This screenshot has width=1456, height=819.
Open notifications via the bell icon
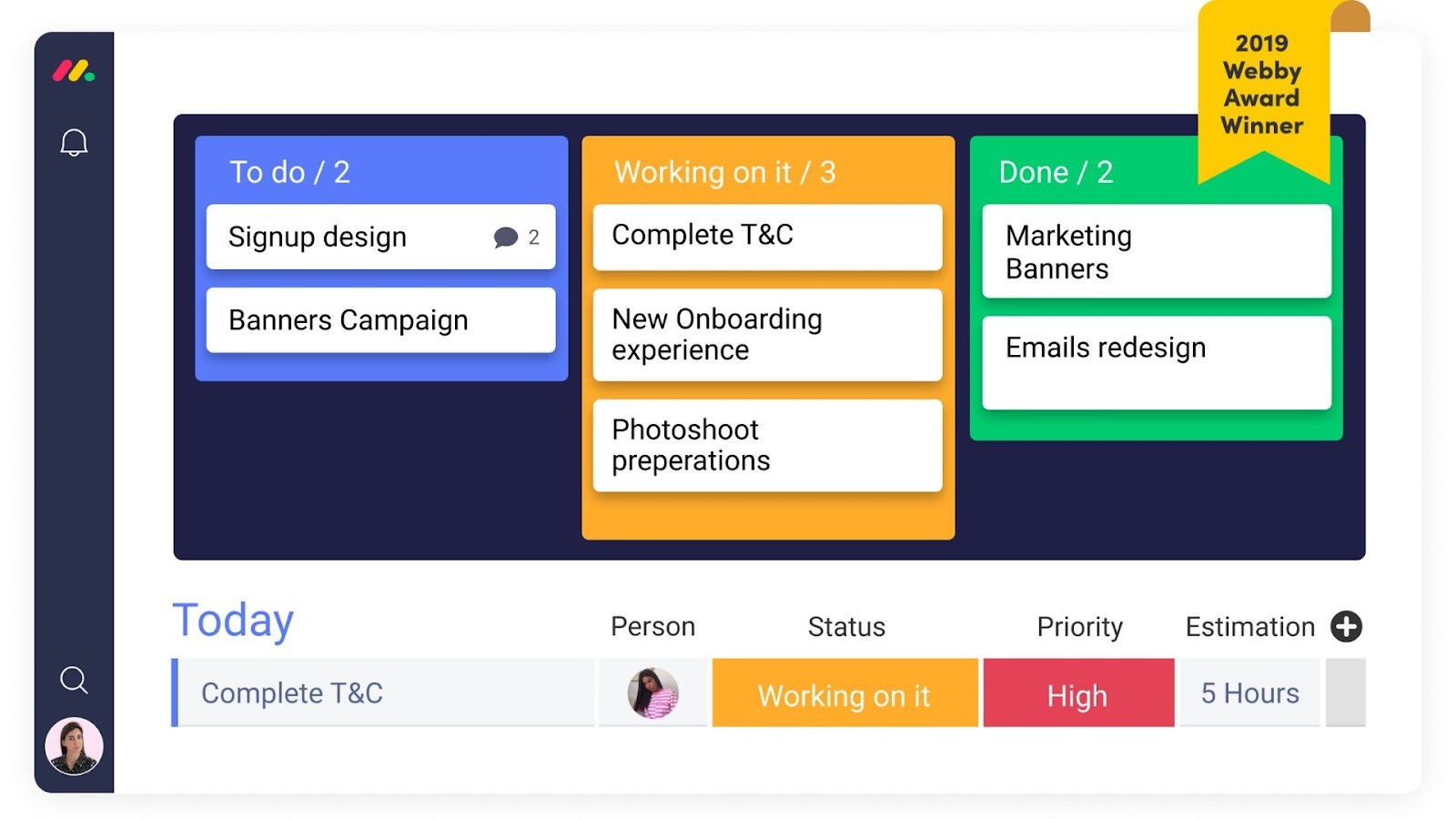pos(74,142)
